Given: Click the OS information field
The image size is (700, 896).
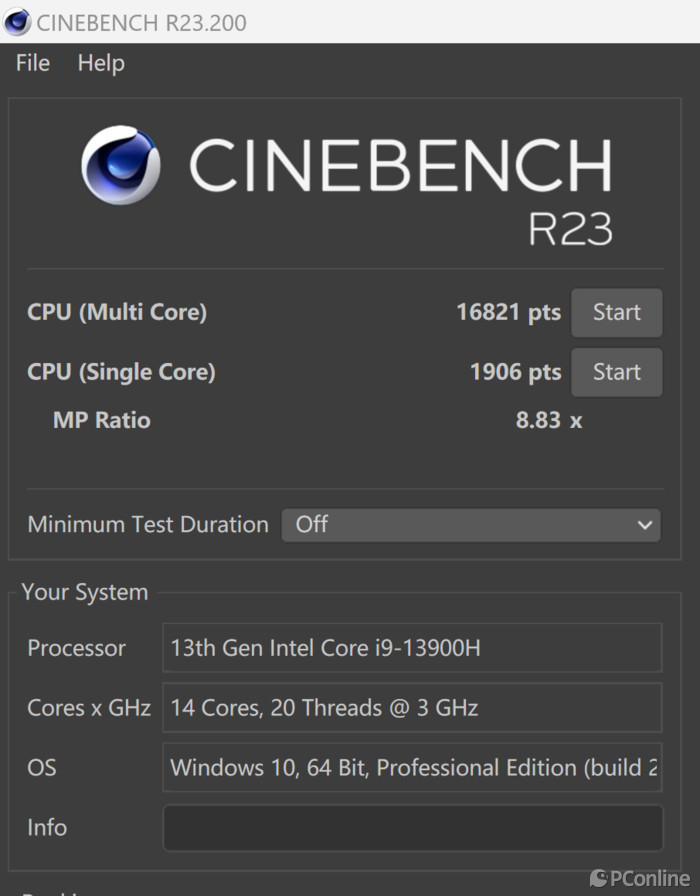Looking at the screenshot, I should coord(412,768).
